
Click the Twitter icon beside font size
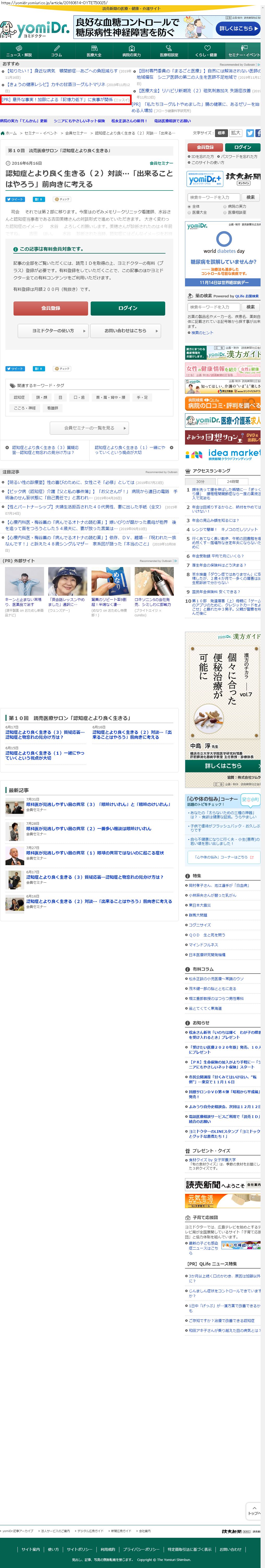click(x=250, y=133)
